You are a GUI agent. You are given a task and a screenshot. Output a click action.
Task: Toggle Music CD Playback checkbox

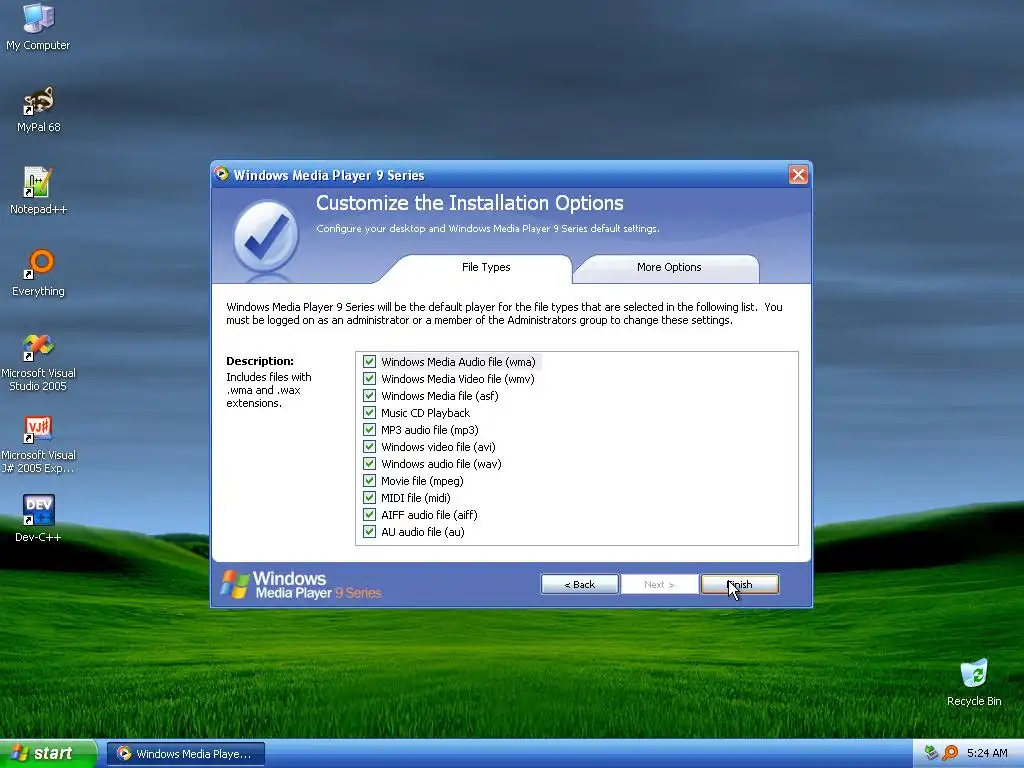(x=369, y=413)
